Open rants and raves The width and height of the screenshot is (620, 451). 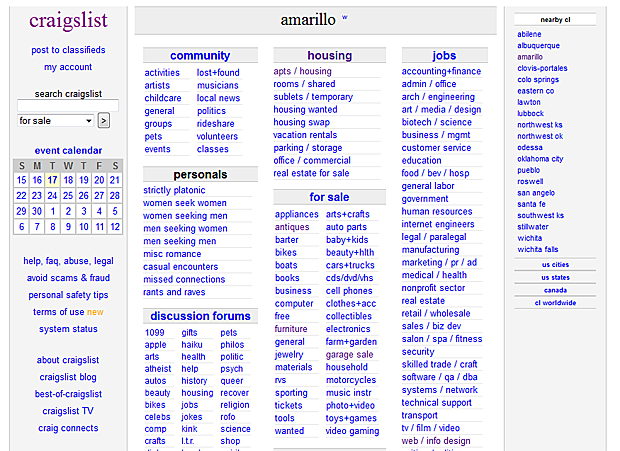174,292
